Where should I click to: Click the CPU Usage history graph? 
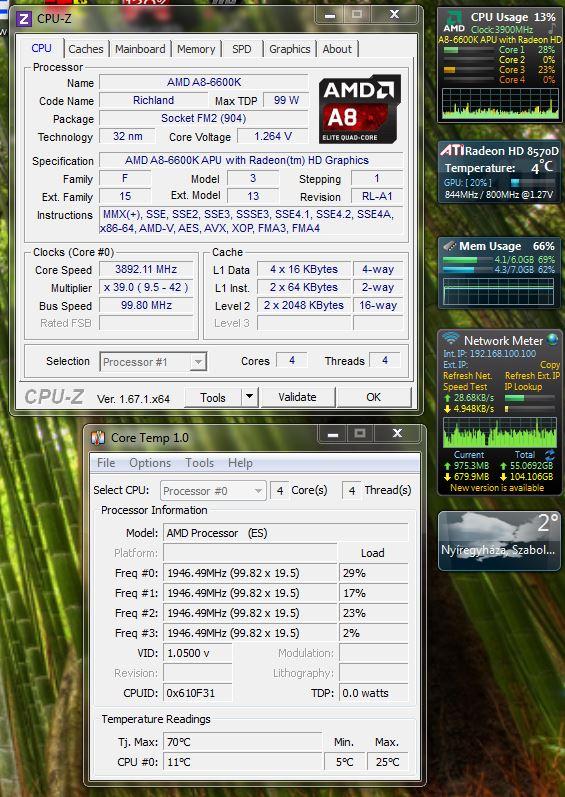coord(500,104)
